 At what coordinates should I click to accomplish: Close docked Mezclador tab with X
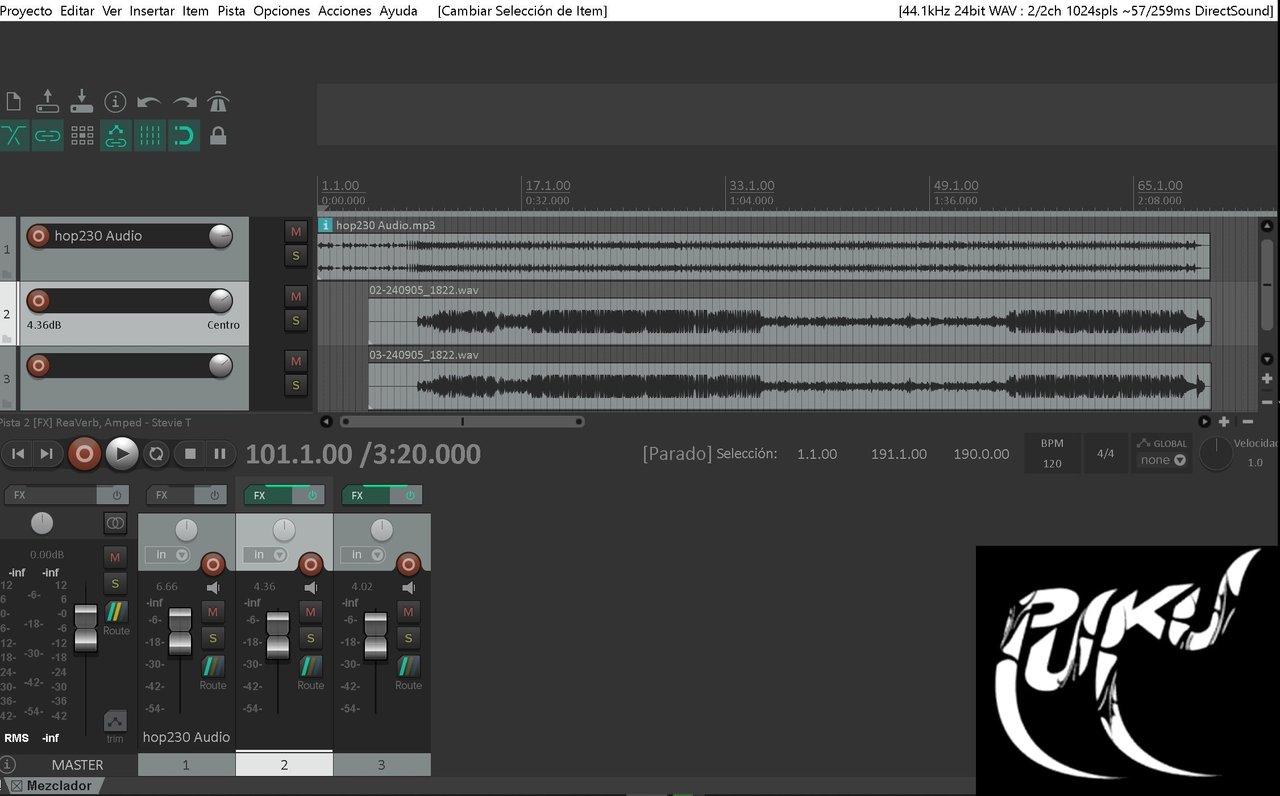pyautogui.click(x=16, y=786)
